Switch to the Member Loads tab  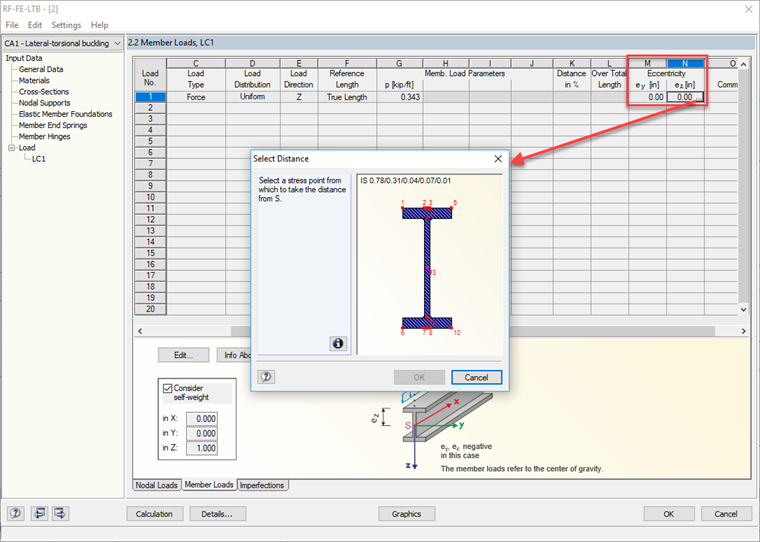click(209, 484)
